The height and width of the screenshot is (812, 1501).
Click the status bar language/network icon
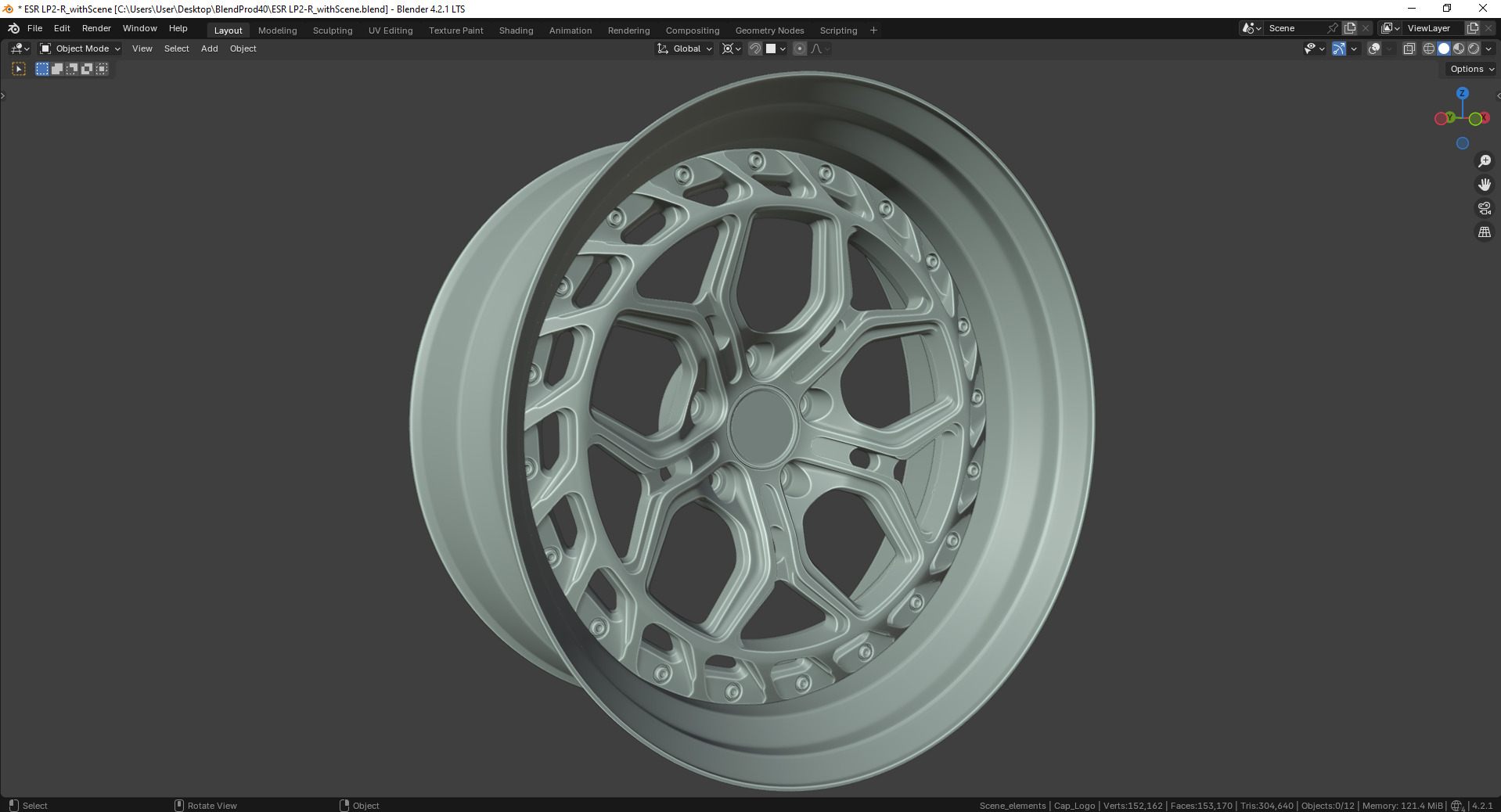click(x=1457, y=806)
